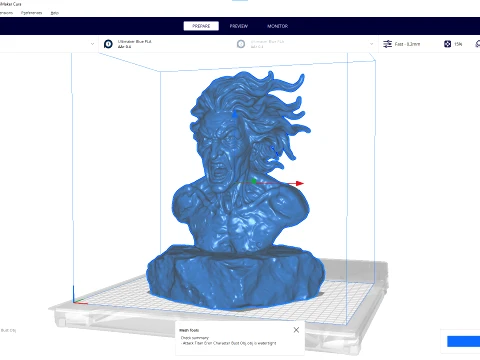Click the blue Slice button

(463, 341)
